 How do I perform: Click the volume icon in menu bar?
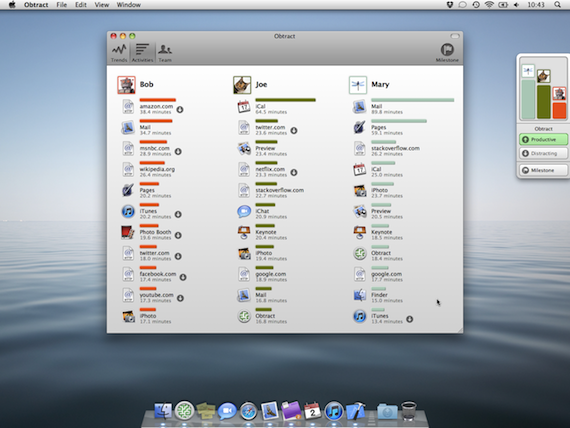point(517,5)
